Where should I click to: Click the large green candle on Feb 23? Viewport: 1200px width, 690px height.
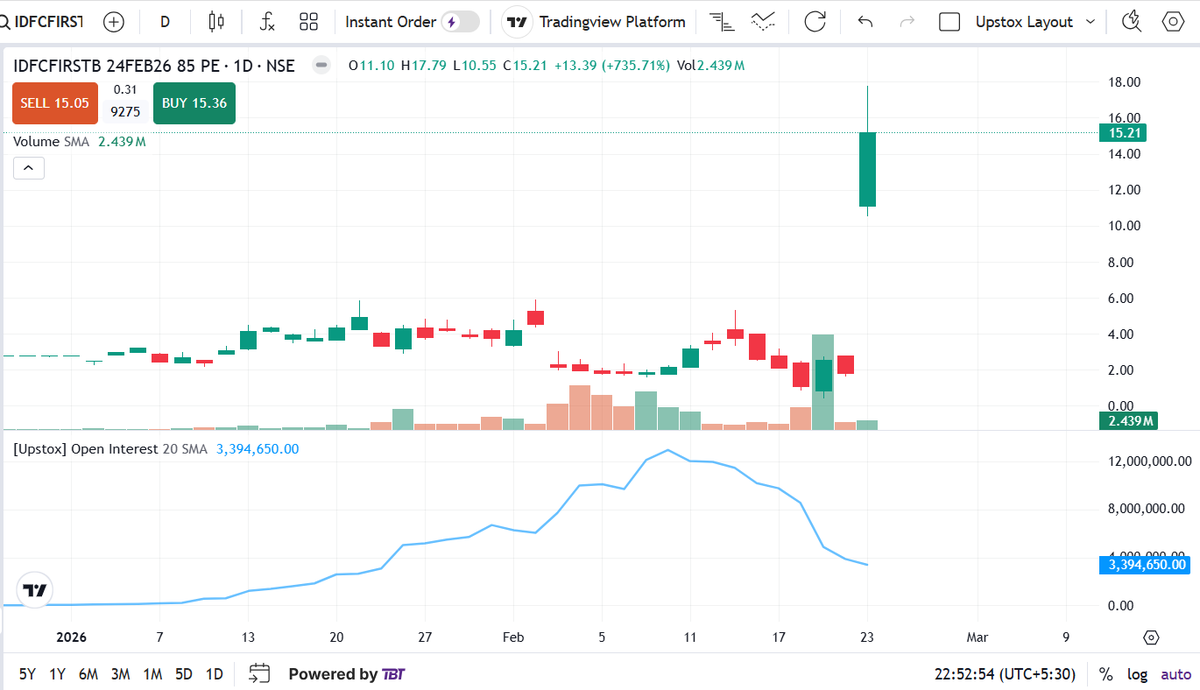coord(867,170)
